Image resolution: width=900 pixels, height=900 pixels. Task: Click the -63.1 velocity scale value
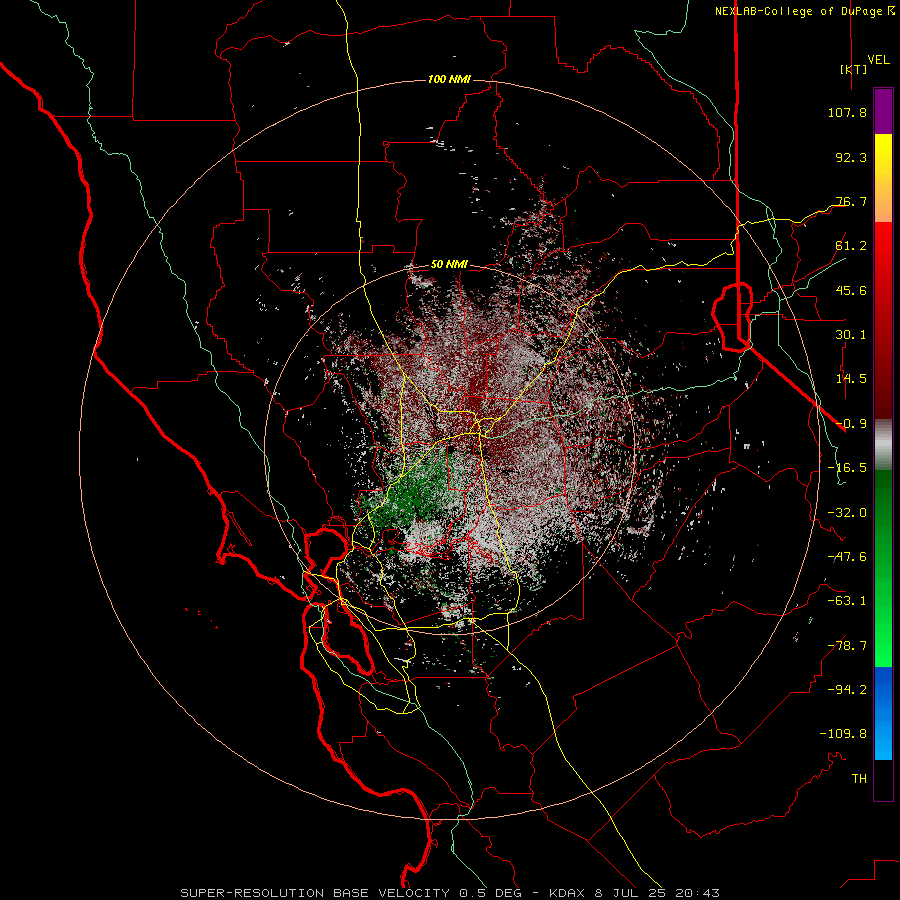coord(847,601)
